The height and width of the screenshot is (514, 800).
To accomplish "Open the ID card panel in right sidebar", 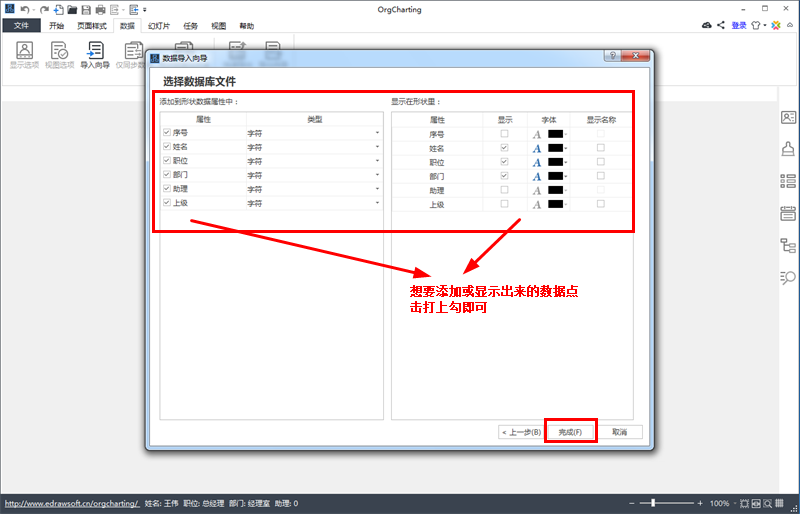I will click(788, 117).
